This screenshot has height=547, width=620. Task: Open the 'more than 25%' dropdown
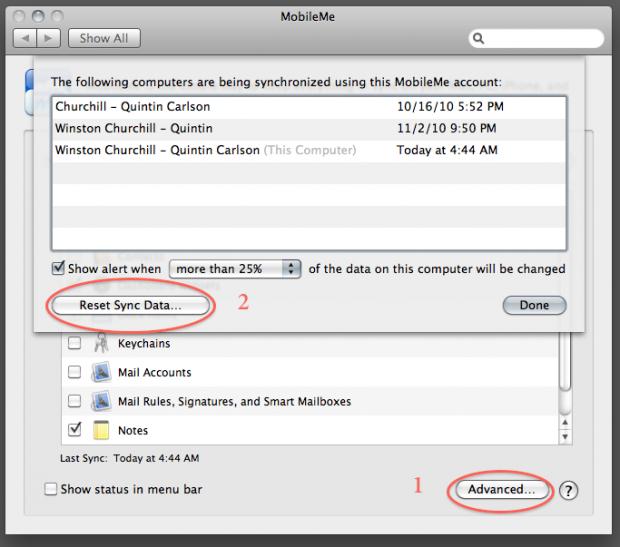(235, 269)
